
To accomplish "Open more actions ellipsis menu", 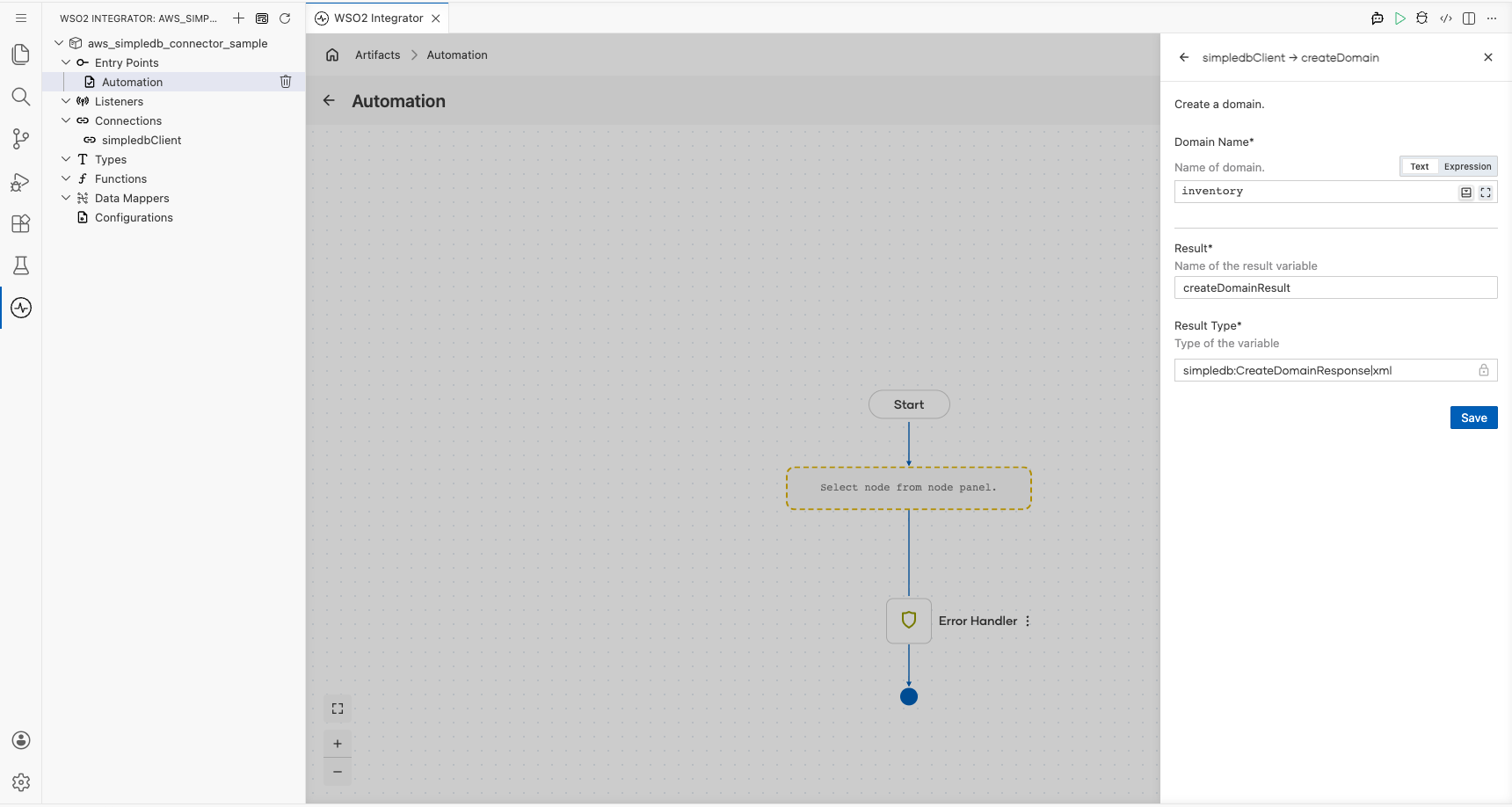I will 1492,18.
